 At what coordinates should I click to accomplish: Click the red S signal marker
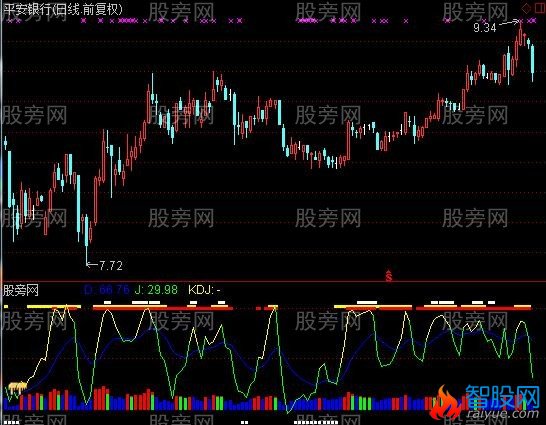tap(389, 276)
